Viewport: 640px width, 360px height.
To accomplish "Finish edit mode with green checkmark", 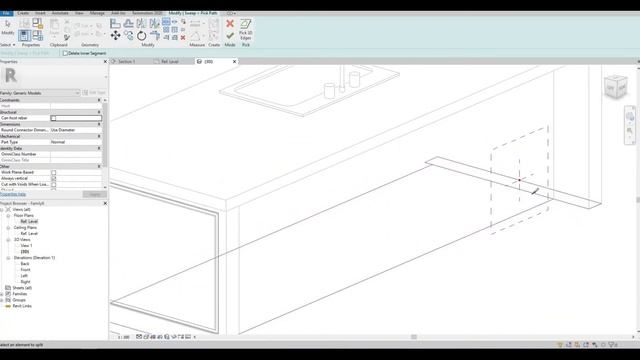I will pyautogui.click(x=230, y=36).
